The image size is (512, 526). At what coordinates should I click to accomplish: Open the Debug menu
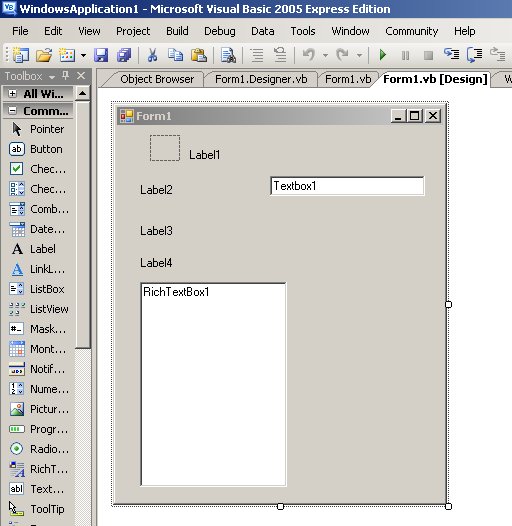[220, 31]
